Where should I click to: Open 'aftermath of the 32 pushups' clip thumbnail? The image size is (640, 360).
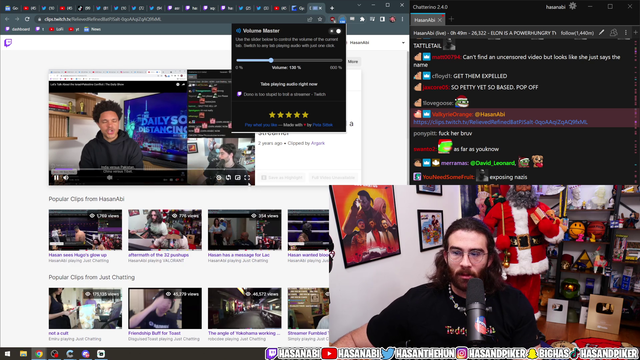pos(165,230)
